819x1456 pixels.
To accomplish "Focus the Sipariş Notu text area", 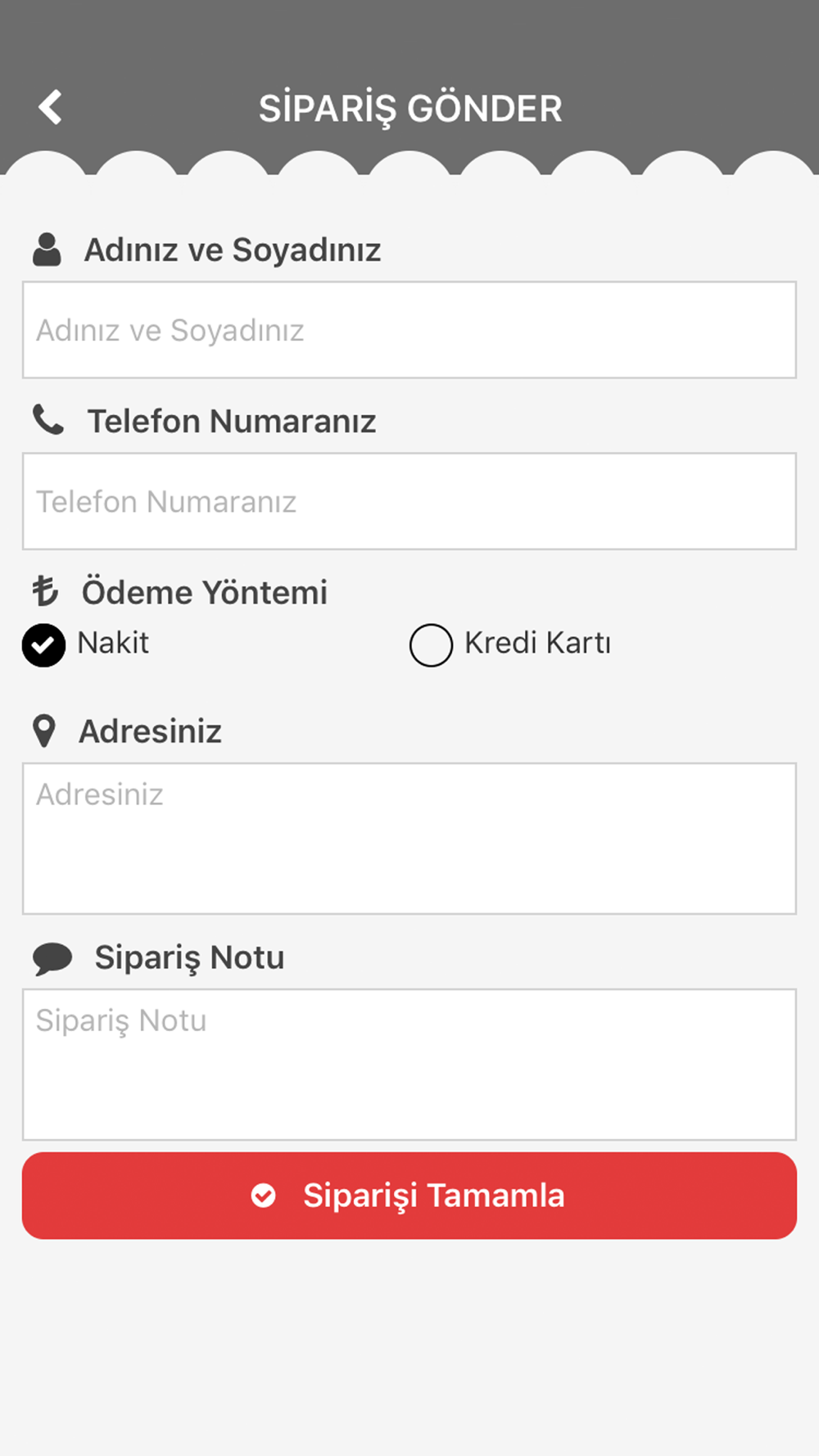I will 409,1065.
